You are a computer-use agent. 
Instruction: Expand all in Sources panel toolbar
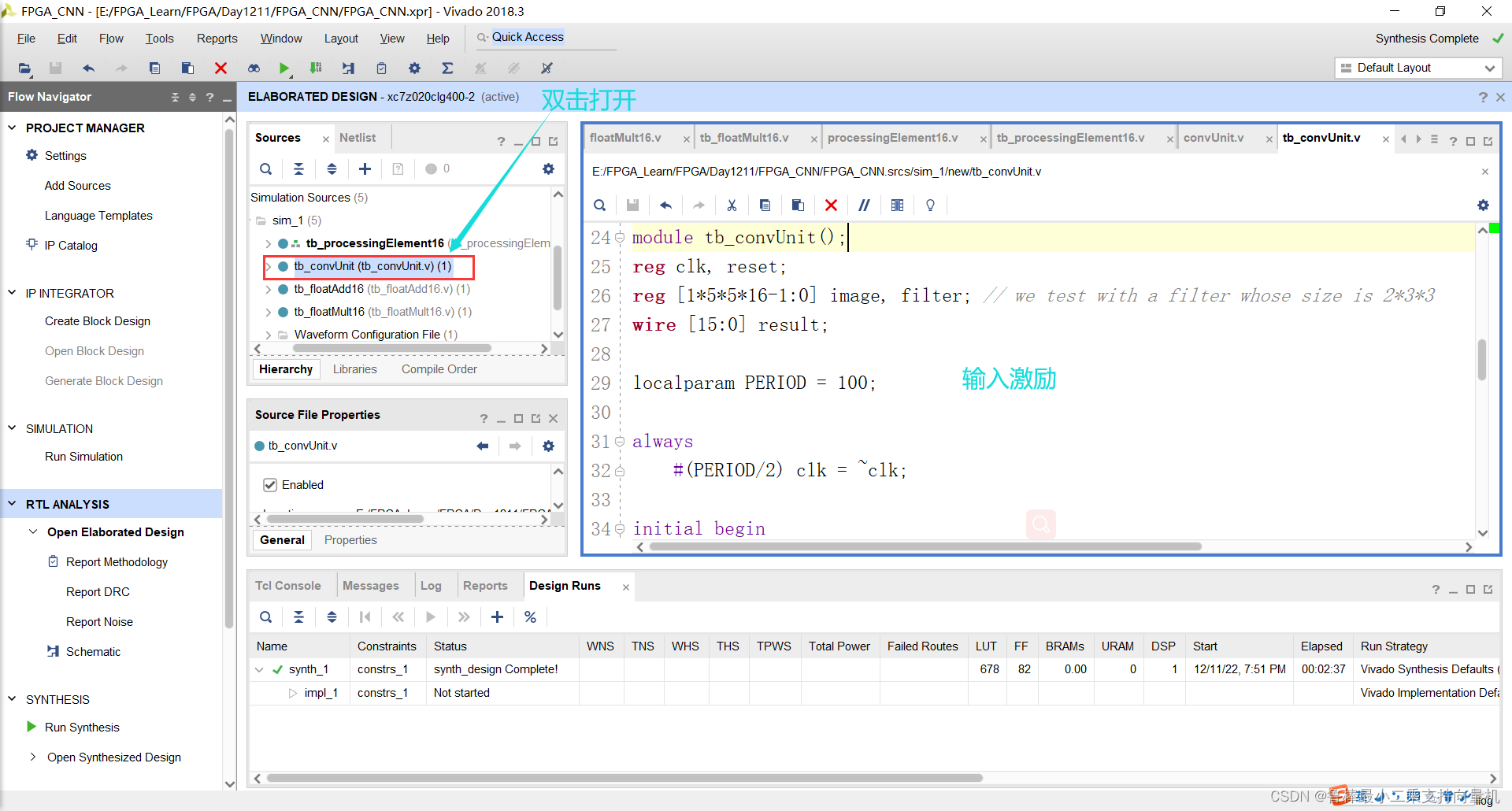[x=332, y=168]
